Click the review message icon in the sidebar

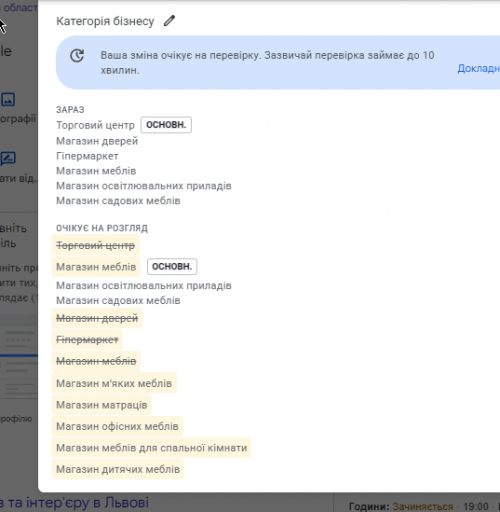point(8,158)
